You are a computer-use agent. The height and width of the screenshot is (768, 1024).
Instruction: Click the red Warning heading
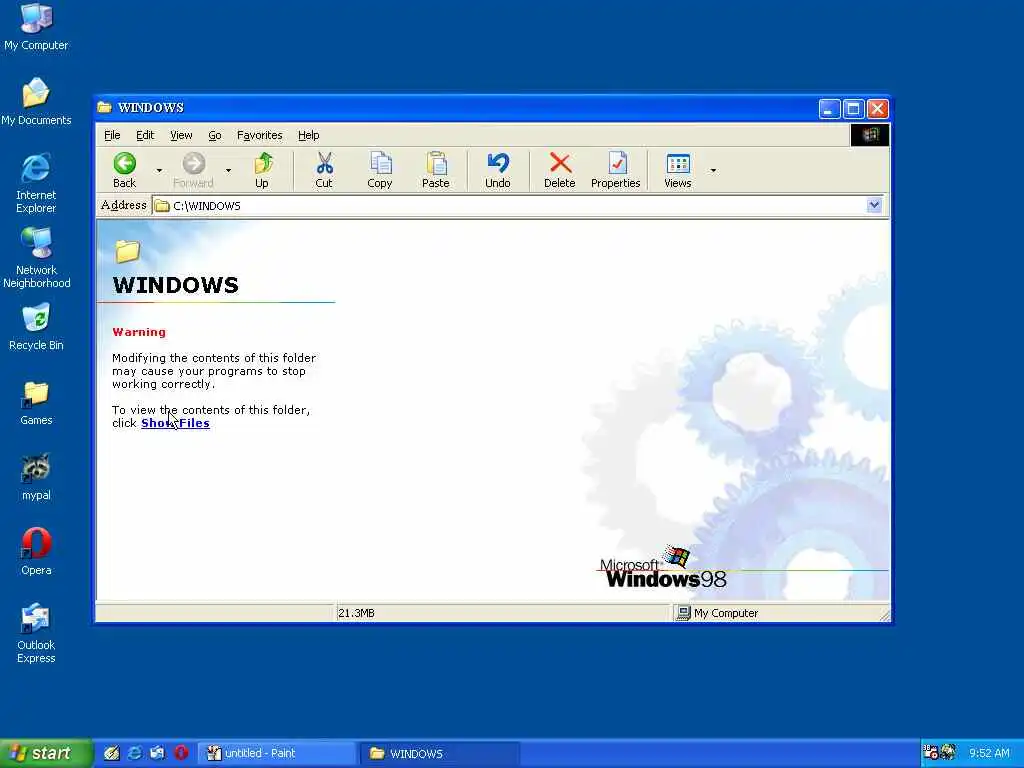pyautogui.click(x=139, y=332)
